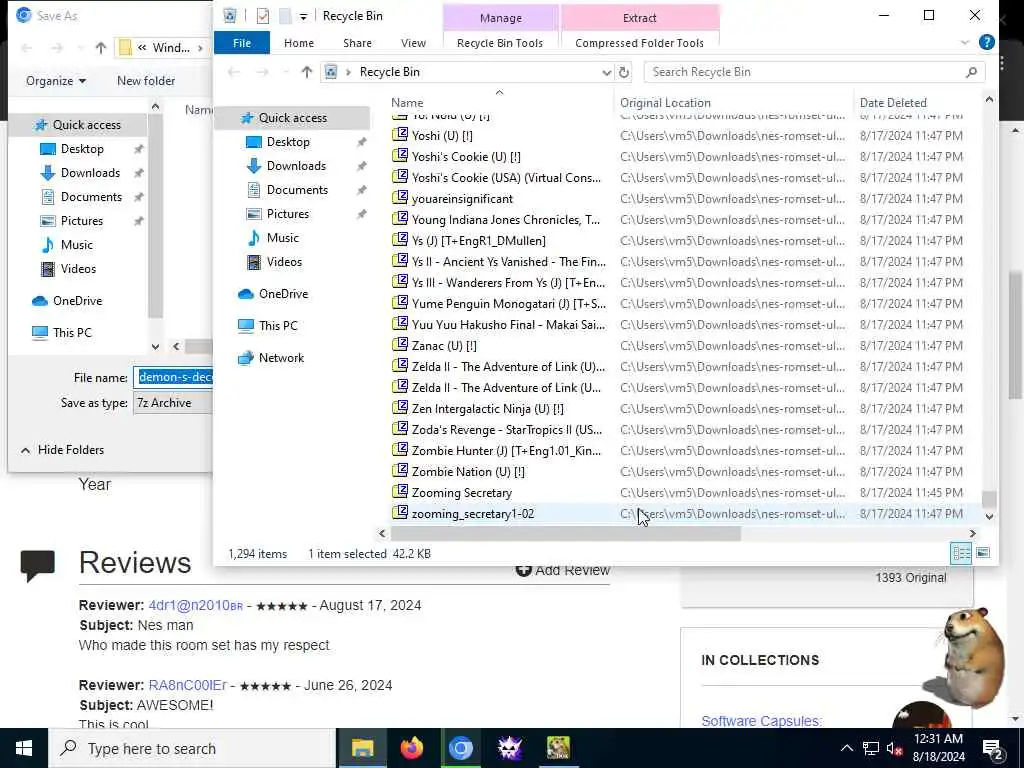Sort by the Original Location column
The width and height of the screenshot is (1024, 768).
pos(665,103)
